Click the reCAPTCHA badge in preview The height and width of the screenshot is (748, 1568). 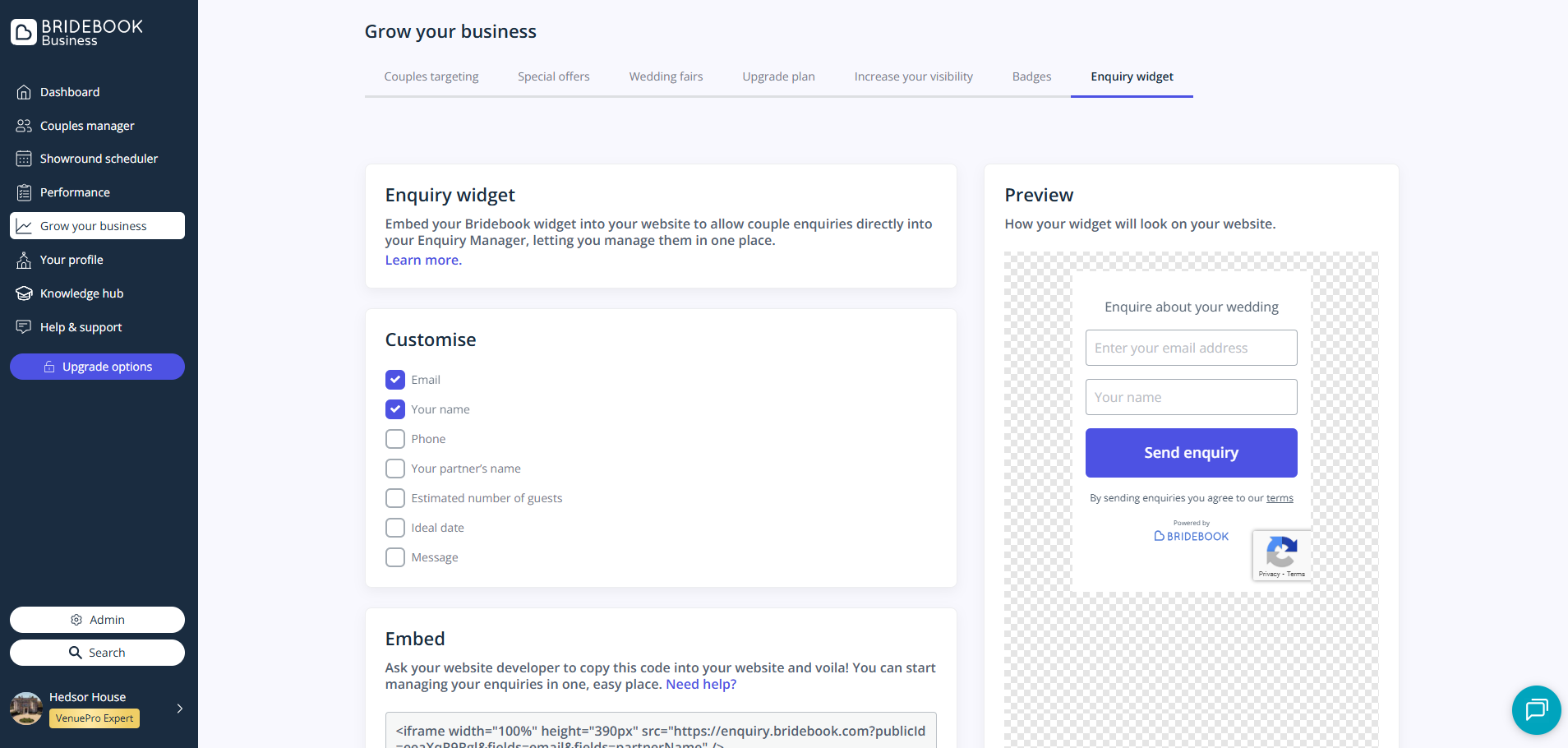tap(1281, 556)
